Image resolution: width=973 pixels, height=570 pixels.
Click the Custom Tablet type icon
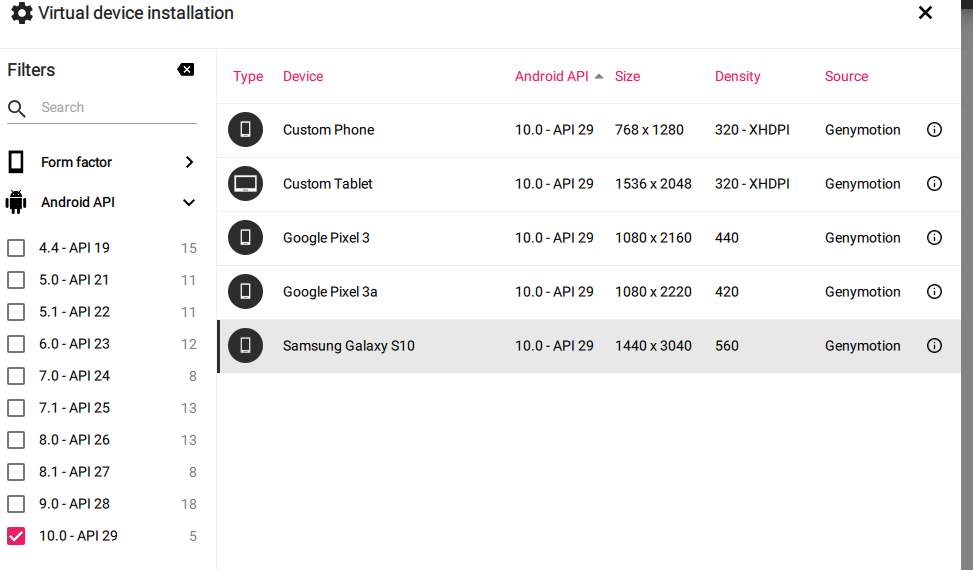coord(245,184)
